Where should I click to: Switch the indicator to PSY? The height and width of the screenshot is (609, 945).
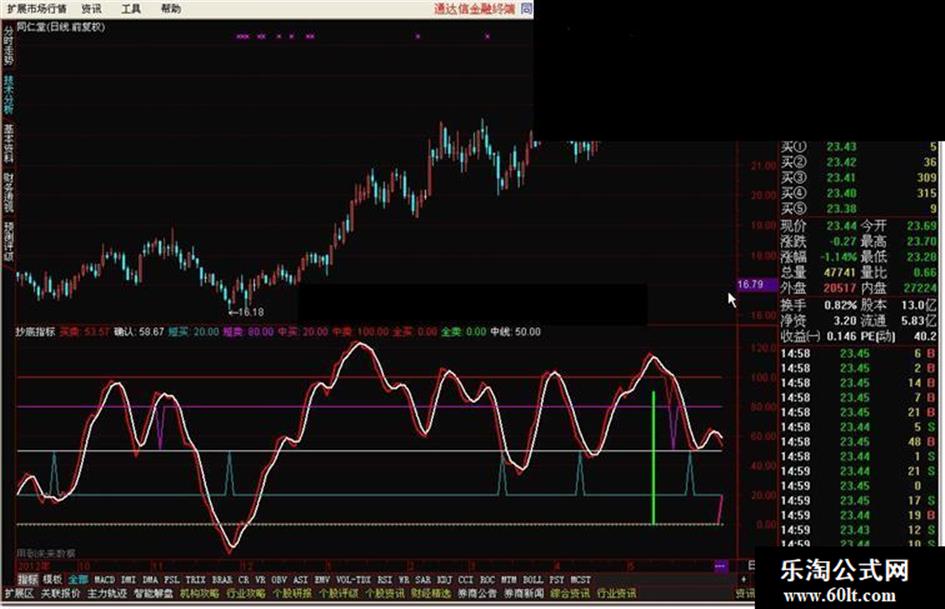point(557,579)
